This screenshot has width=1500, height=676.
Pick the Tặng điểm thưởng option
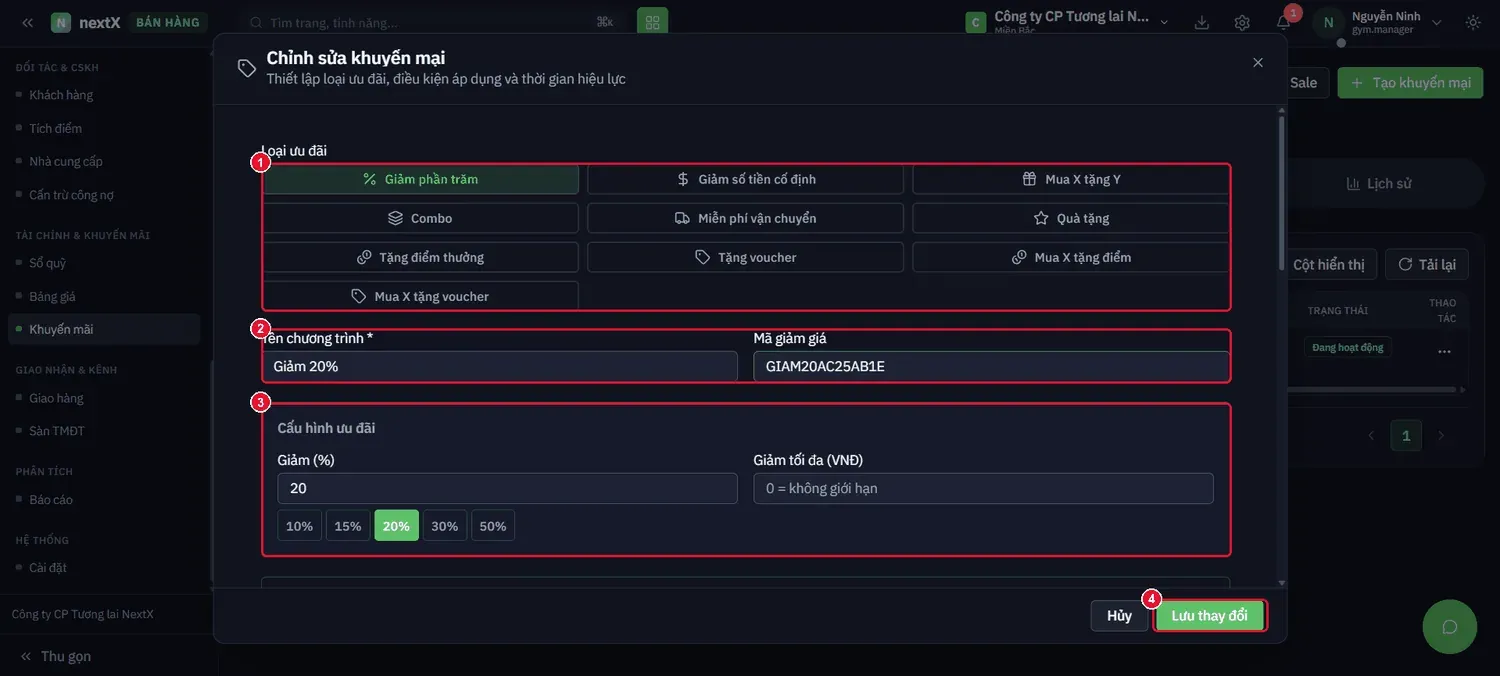421,257
